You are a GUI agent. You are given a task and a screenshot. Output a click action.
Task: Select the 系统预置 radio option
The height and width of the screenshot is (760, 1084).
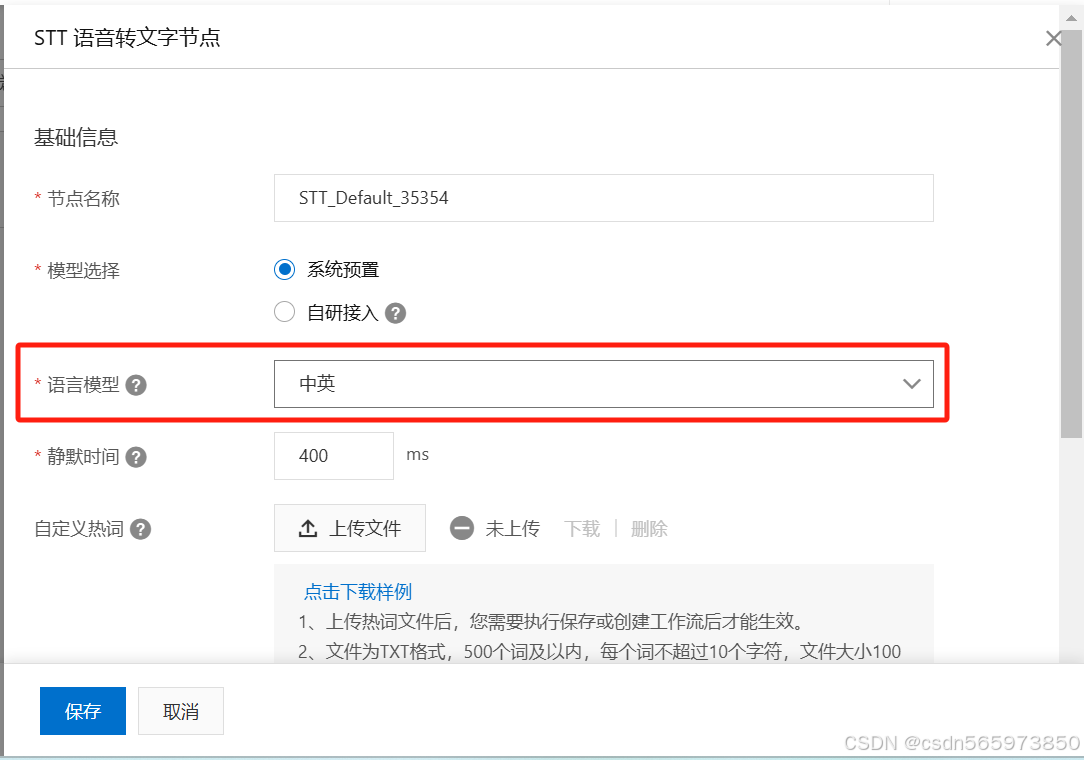coord(284,269)
